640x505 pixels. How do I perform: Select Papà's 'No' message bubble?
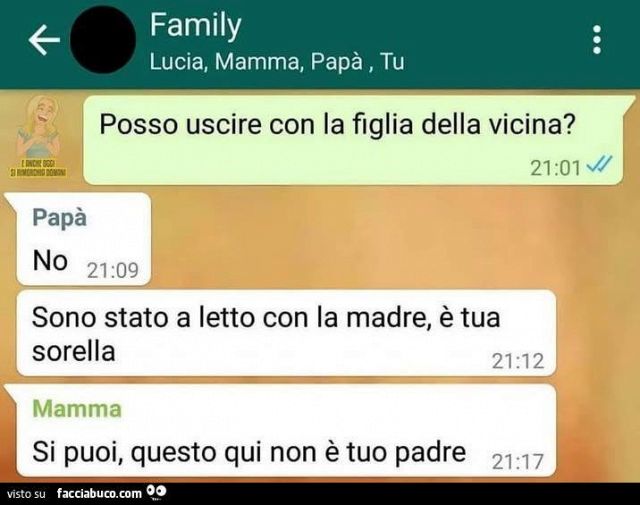point(84,239)
